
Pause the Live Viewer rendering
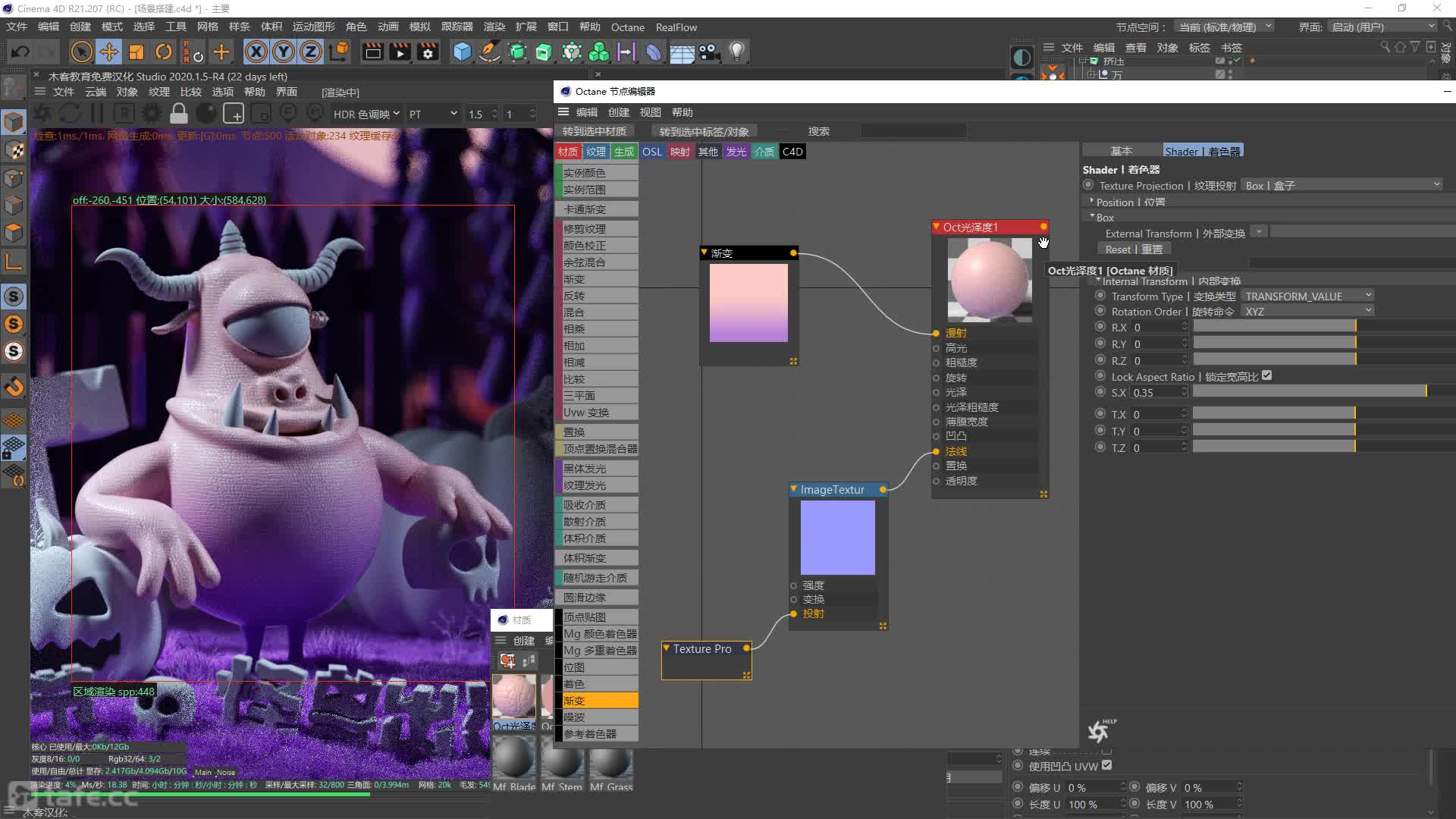[97, 114]
